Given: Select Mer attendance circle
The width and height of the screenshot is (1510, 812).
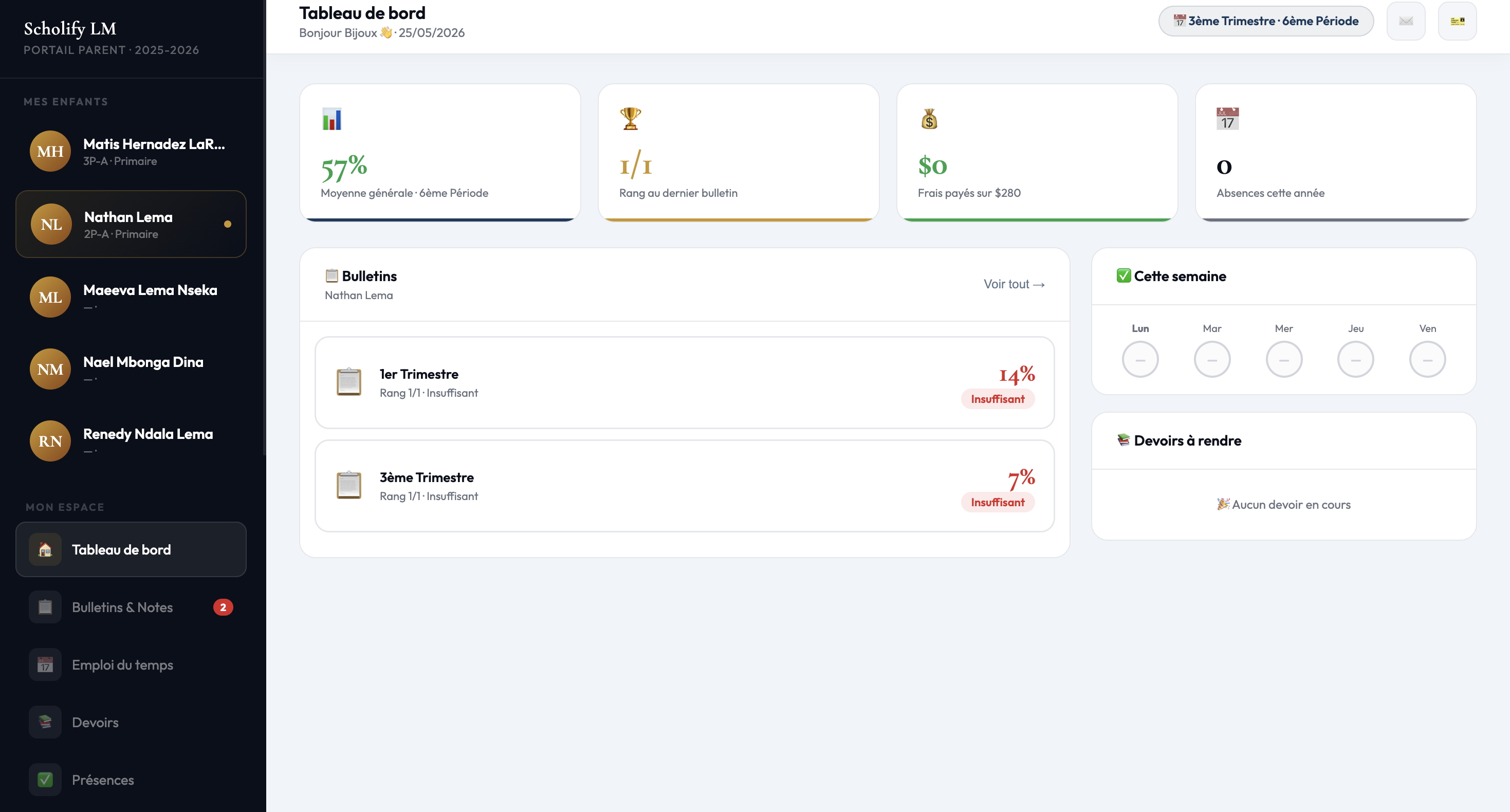Looking at the screenshot, I should (x=1284, y=359).
